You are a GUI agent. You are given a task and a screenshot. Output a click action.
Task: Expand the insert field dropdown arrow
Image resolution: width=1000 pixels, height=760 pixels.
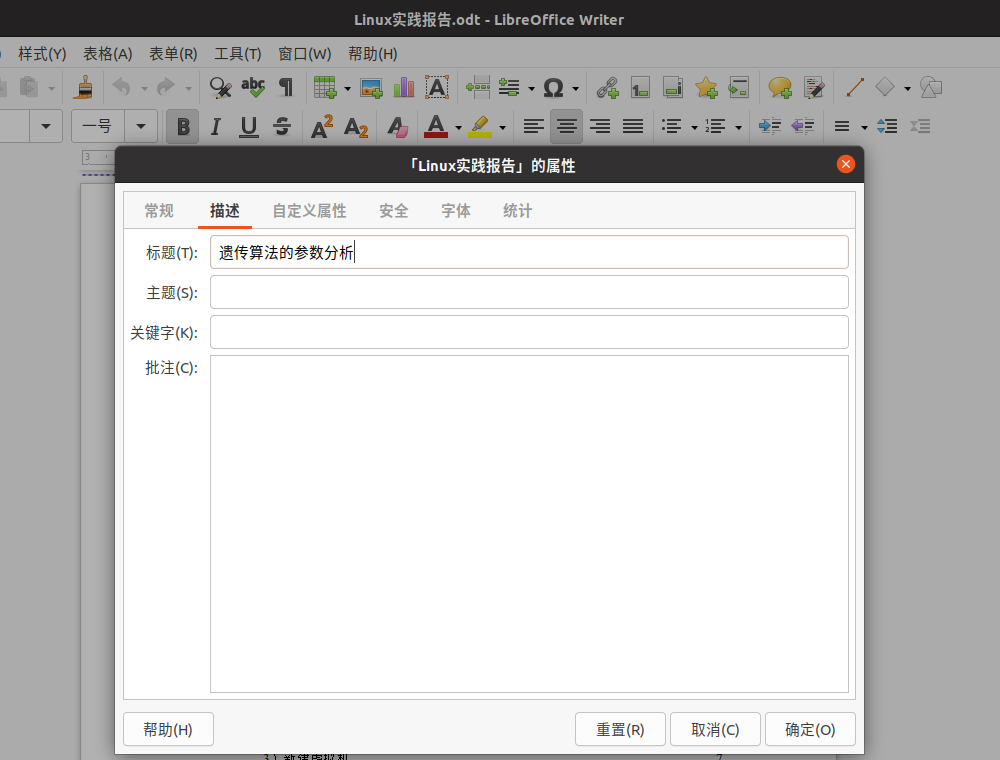[x=531, y=89]
